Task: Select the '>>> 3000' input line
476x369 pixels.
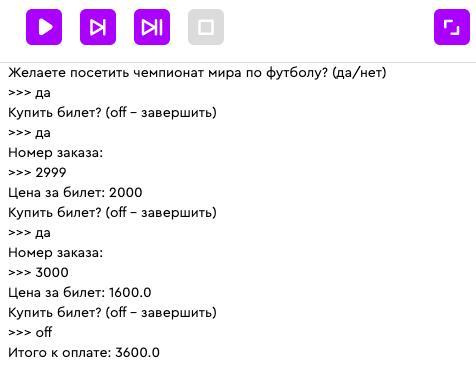Action: 38,272
